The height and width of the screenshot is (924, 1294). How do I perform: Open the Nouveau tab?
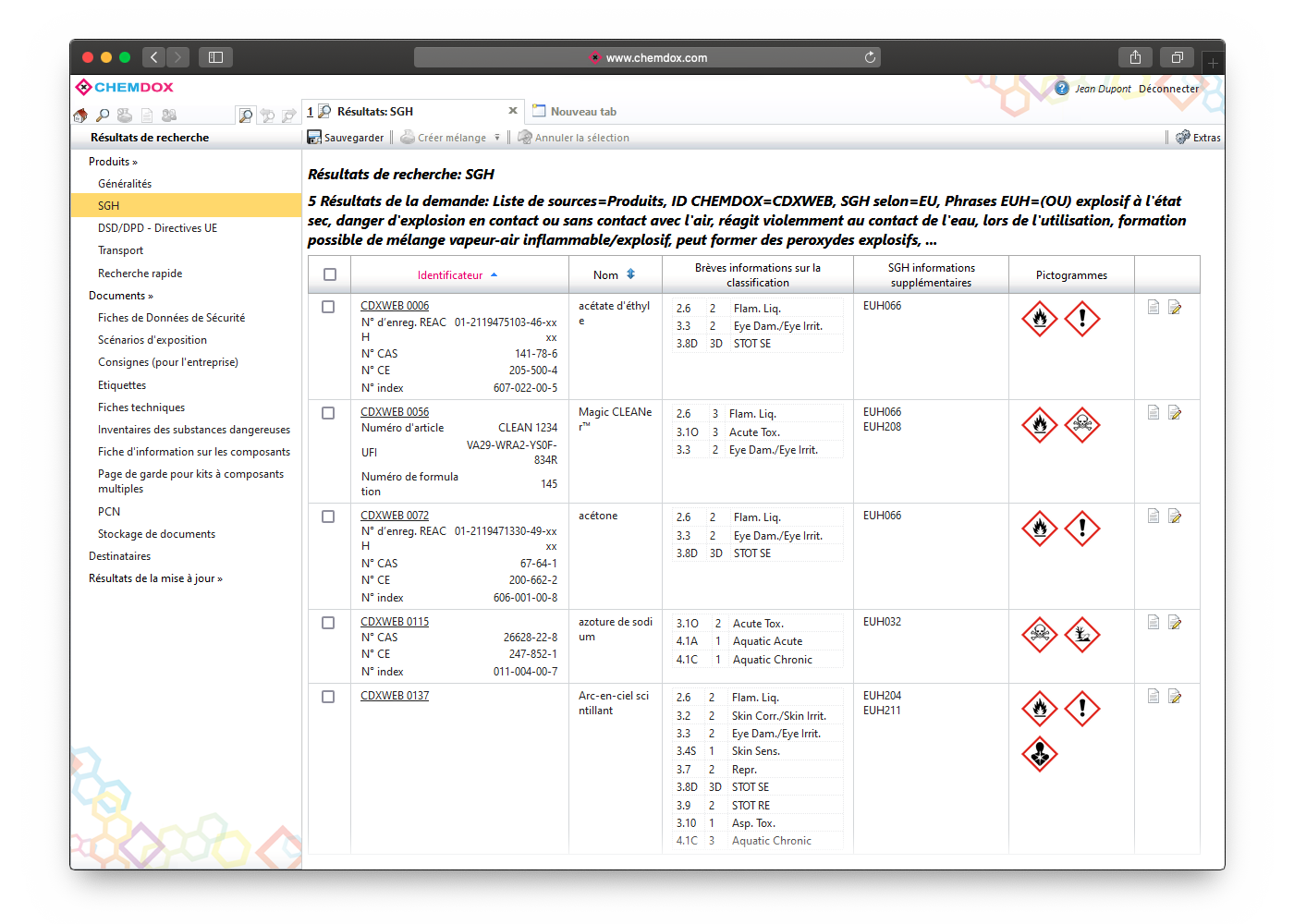[x=574, y=112]
